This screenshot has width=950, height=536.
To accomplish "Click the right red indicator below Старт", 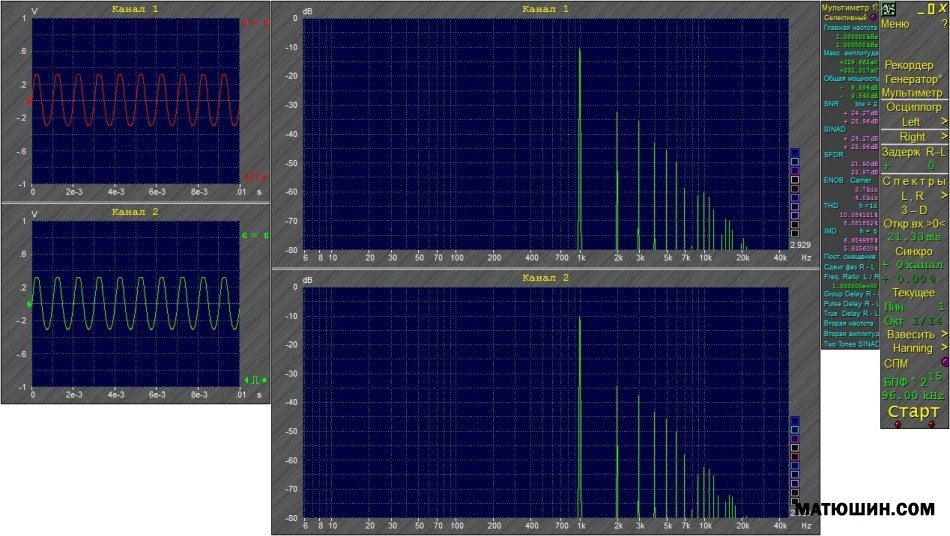I will pyautogui.click(x=931, y=424).
